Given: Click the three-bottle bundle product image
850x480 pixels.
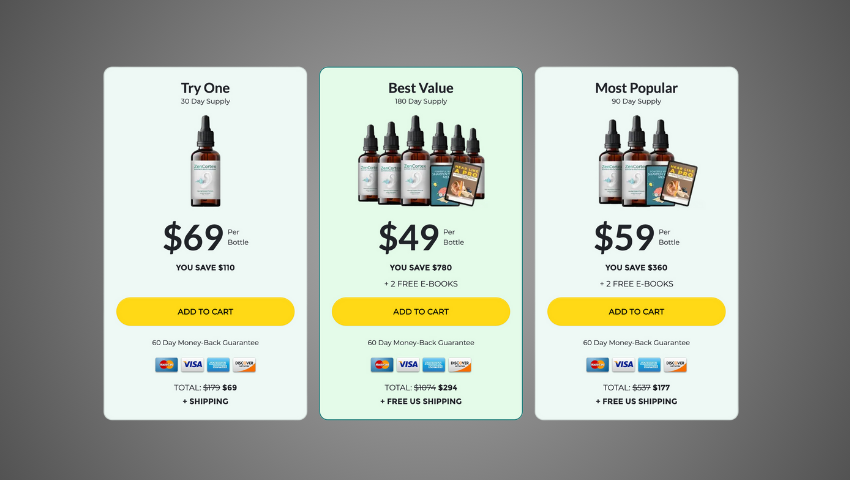Looking at the screenshot, I should click(648, 163).
